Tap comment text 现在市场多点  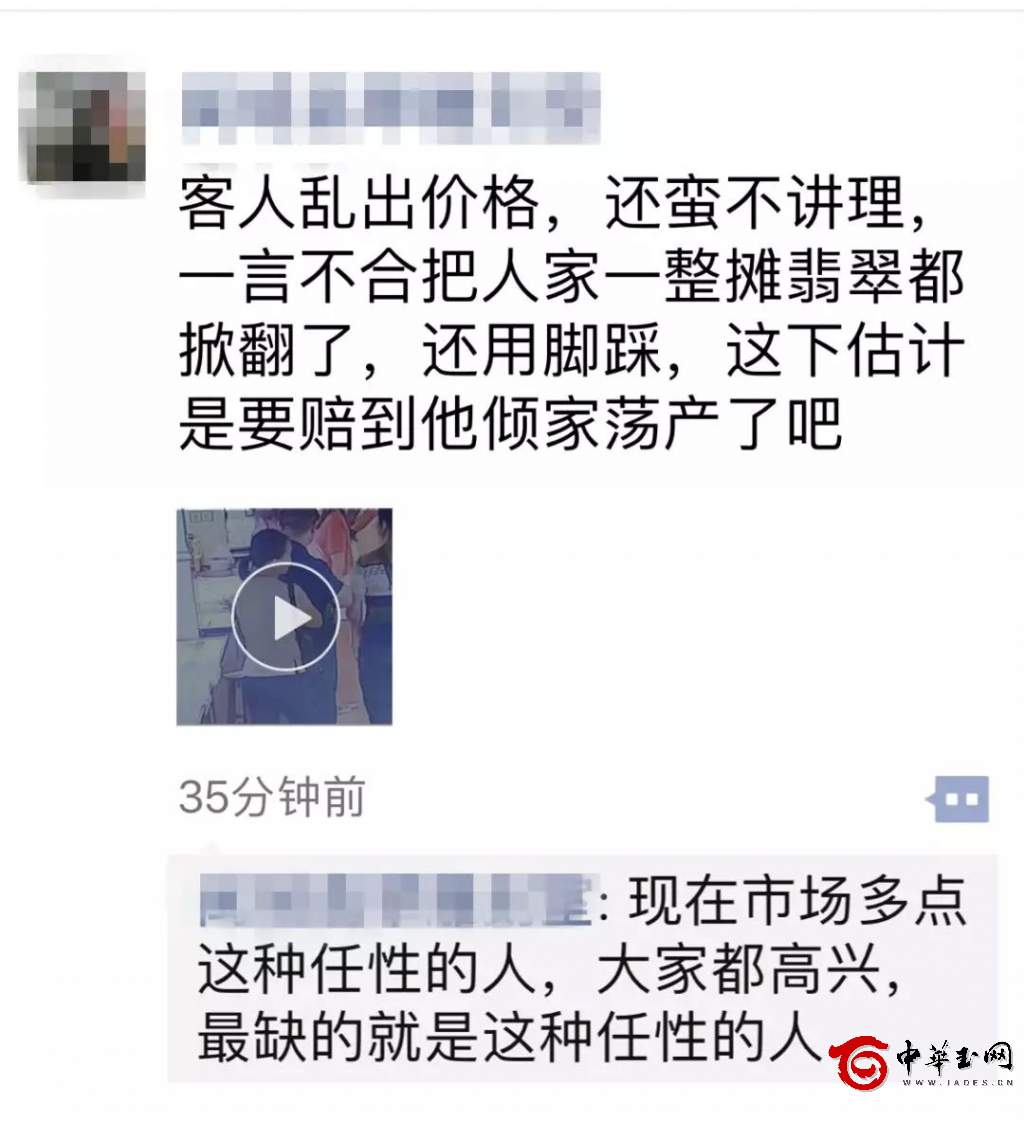[x=798, y=900]
